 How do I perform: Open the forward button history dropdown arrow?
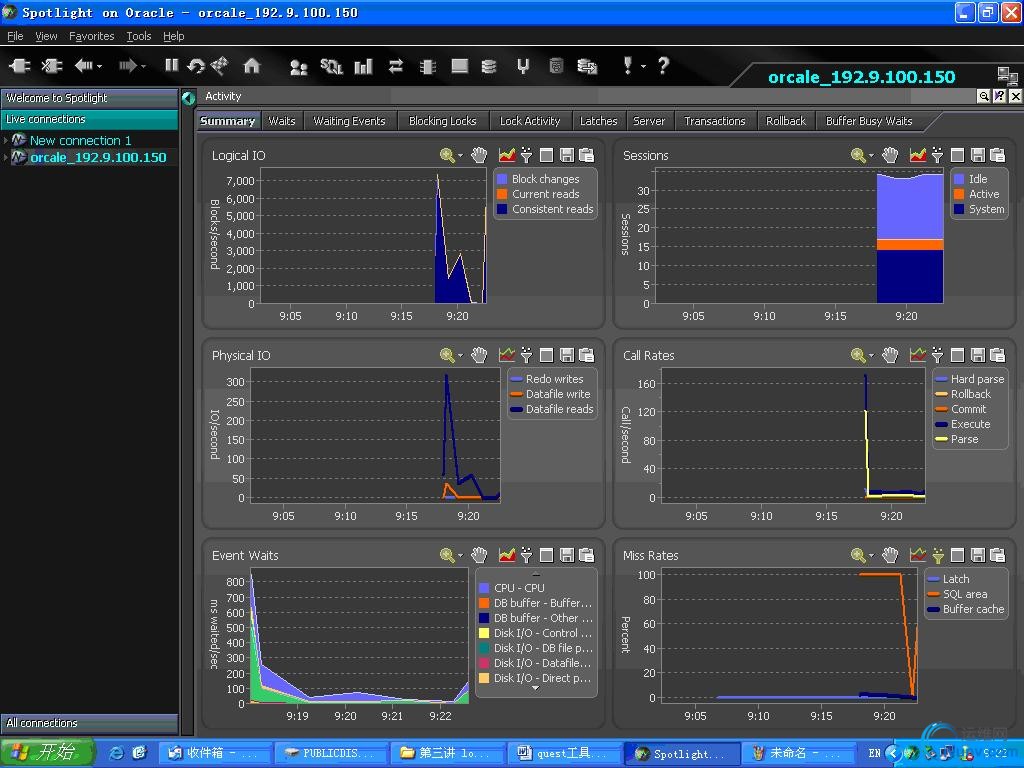[x=143, y=66]
